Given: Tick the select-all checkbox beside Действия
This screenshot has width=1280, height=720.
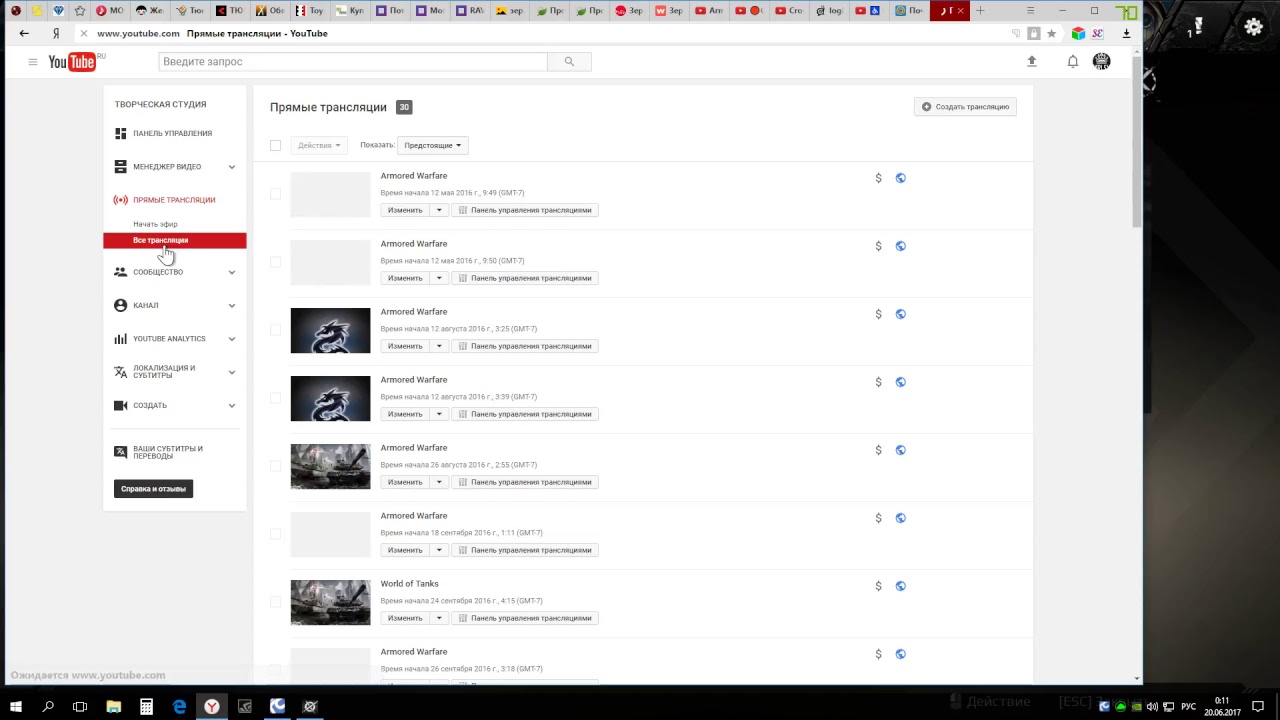Looking at the screenshot, I should [275, 145].
